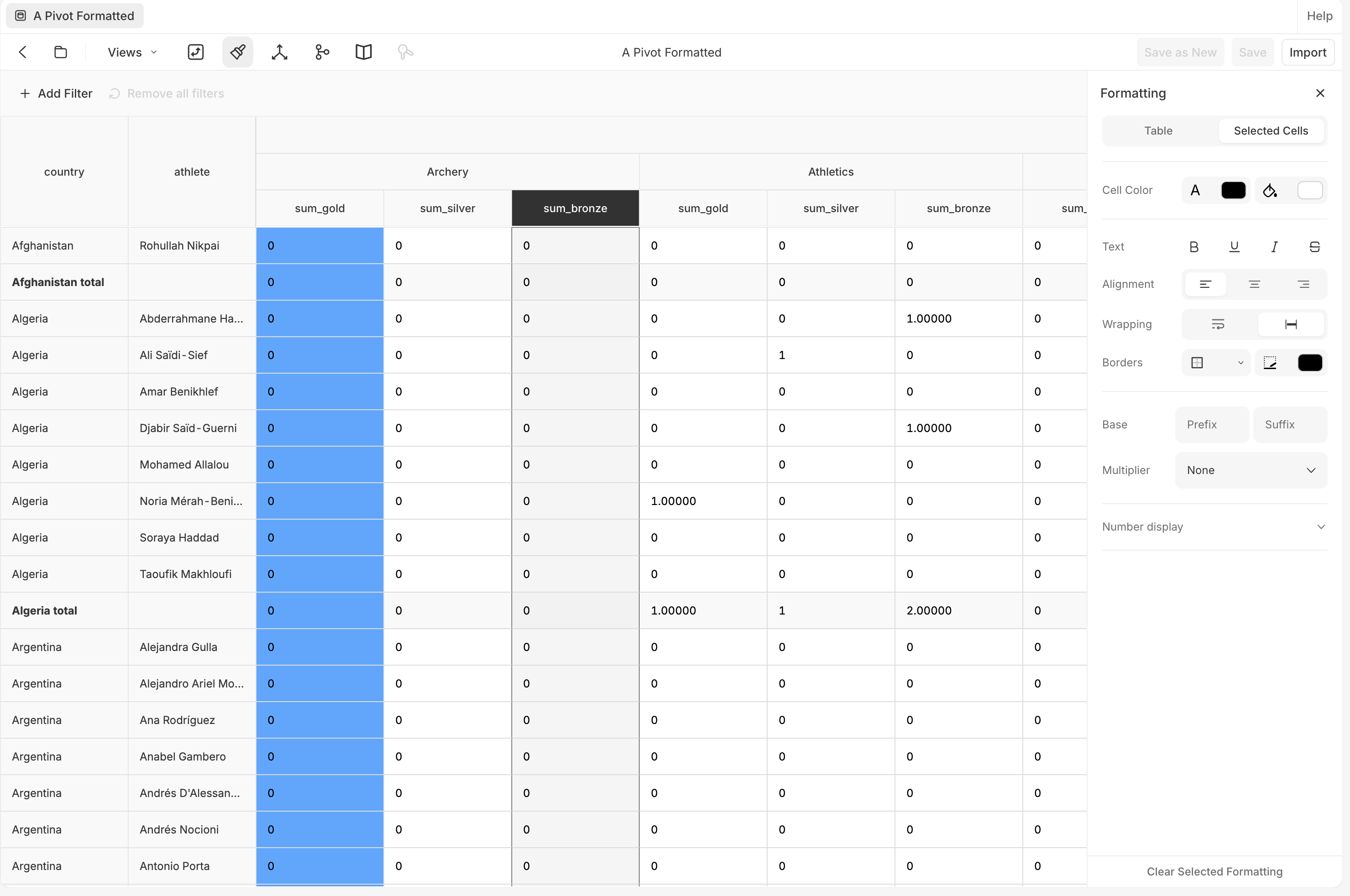Open the folder icon in toolbar

61,52
